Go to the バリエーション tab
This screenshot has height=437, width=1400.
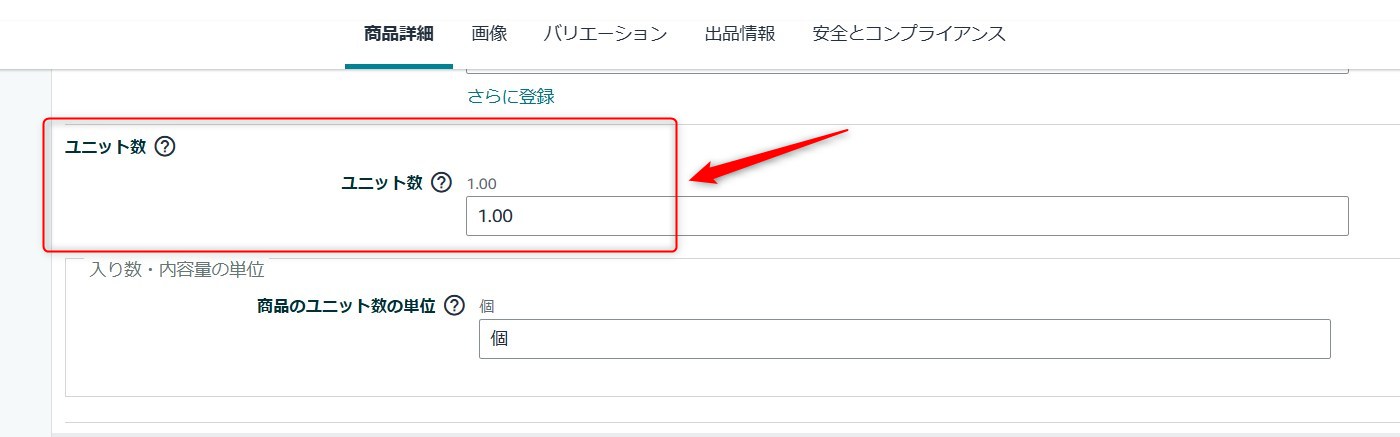click(x=605, y=33)
